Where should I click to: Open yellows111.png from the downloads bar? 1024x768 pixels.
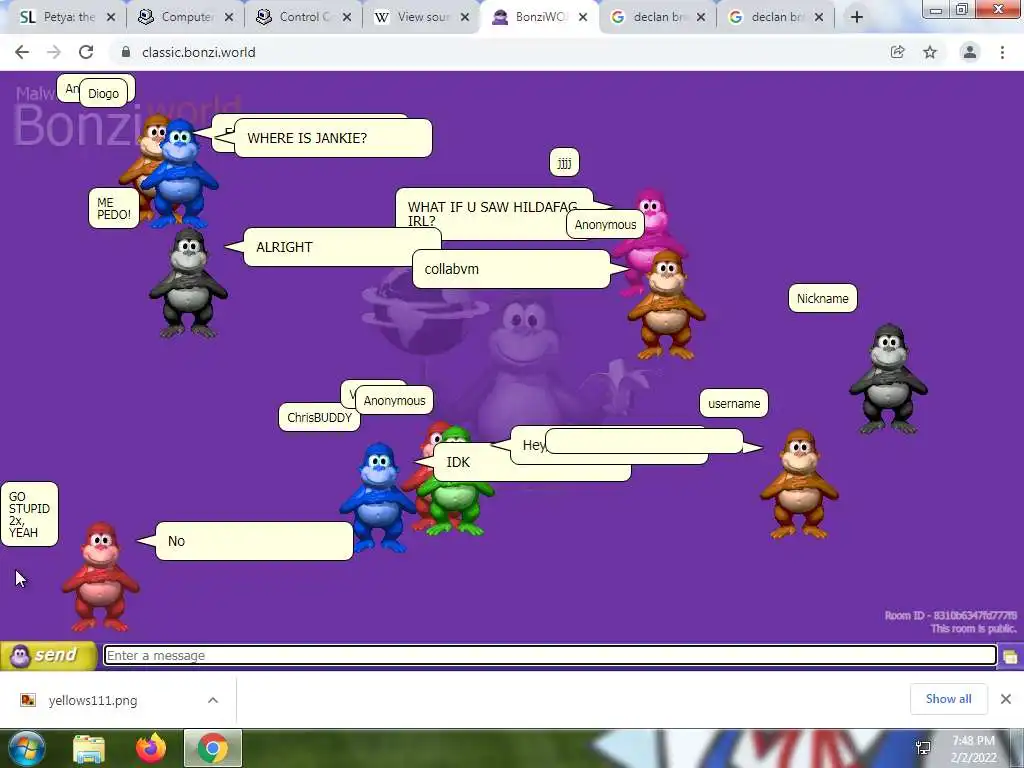[92, 701]
